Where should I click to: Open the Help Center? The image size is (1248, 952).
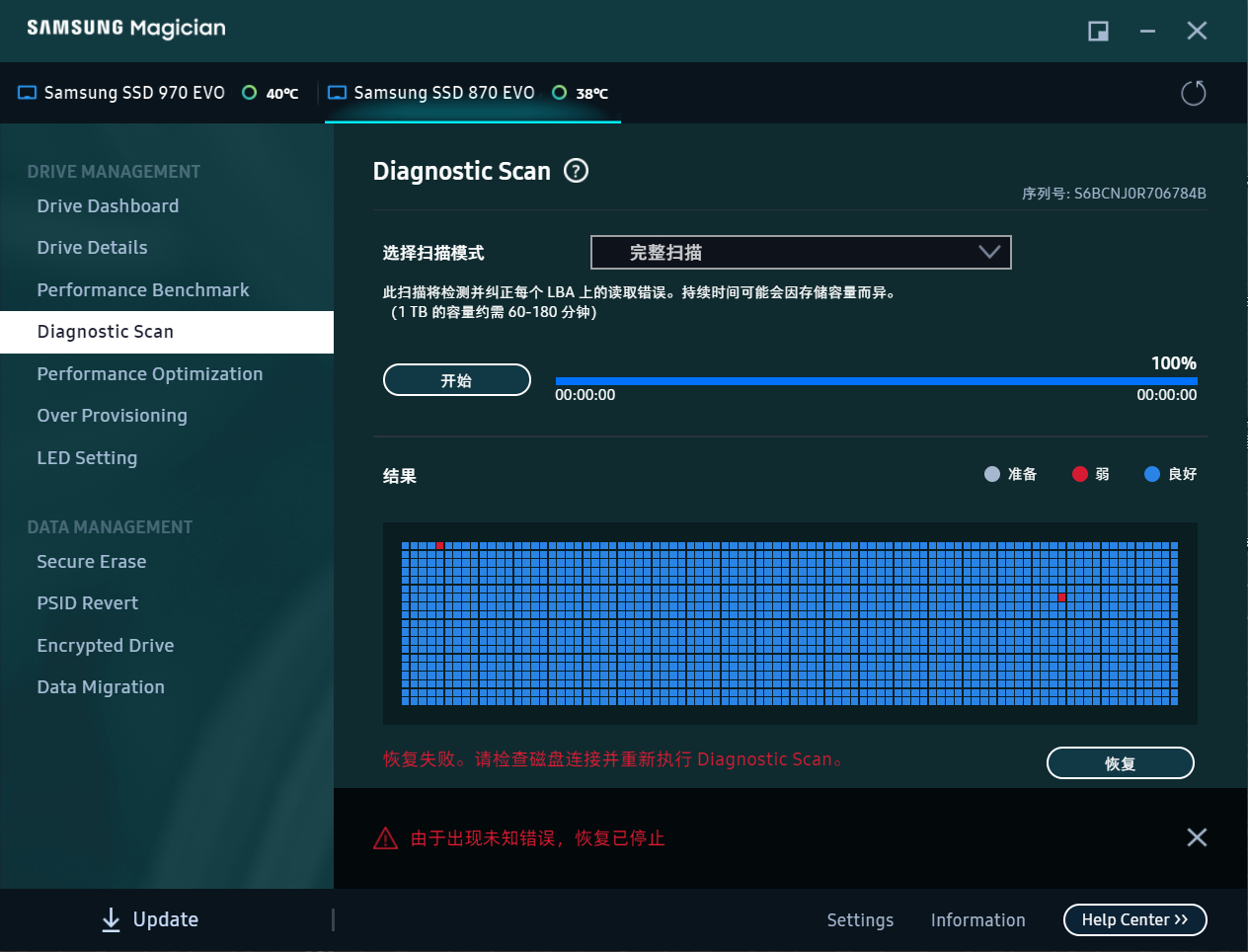(x=1134, y=919)
